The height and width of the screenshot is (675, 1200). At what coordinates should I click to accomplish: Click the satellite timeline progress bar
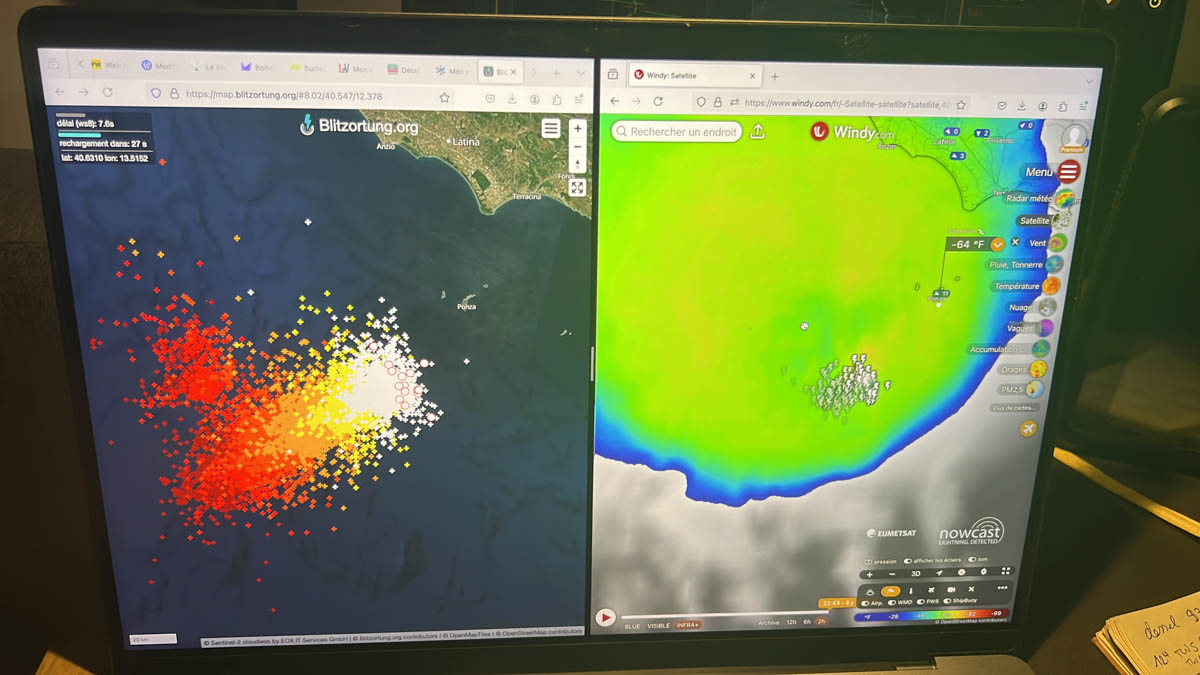coord(720,615)
